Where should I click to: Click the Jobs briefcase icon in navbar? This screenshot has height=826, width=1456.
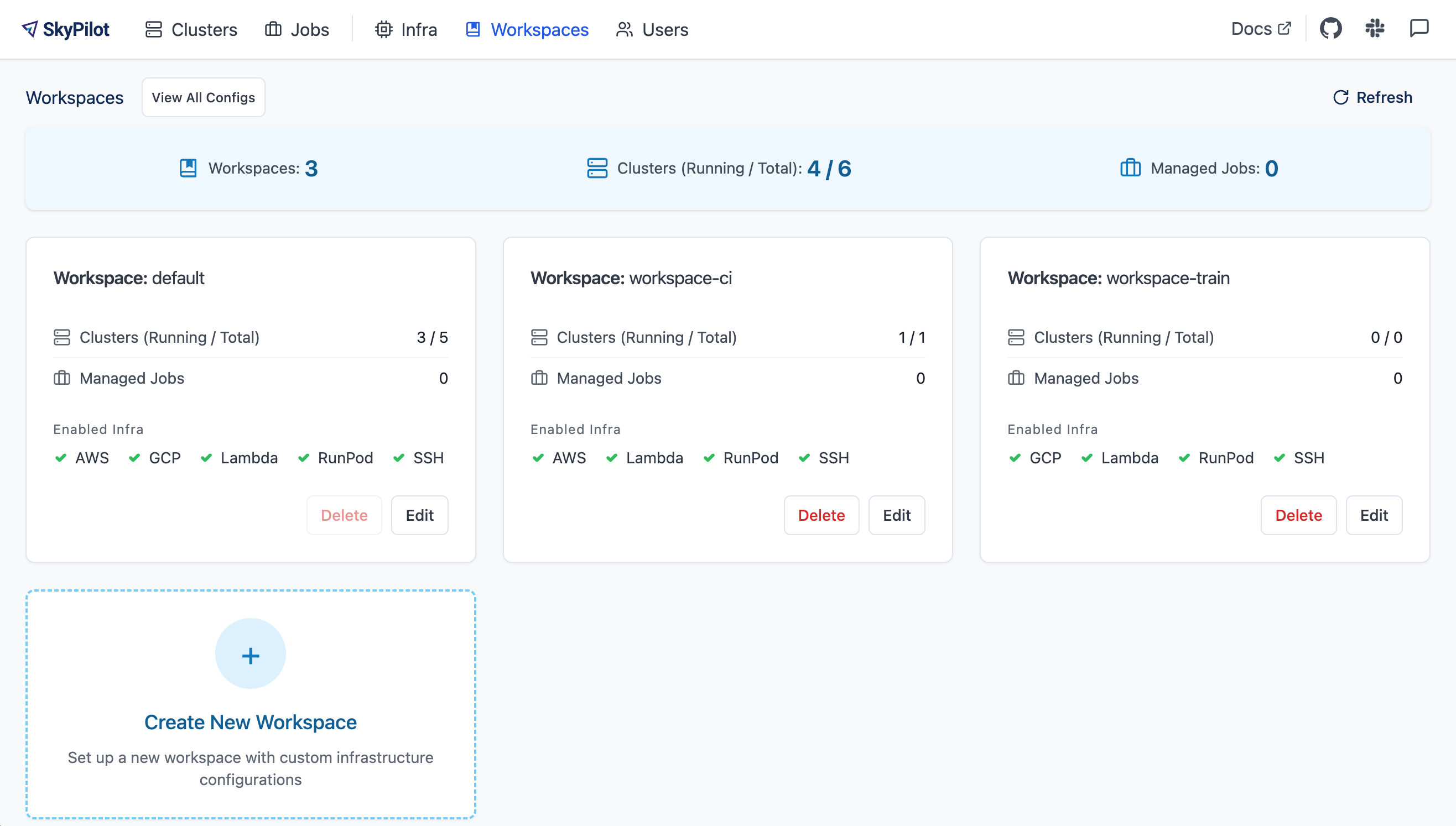[273, 29]
